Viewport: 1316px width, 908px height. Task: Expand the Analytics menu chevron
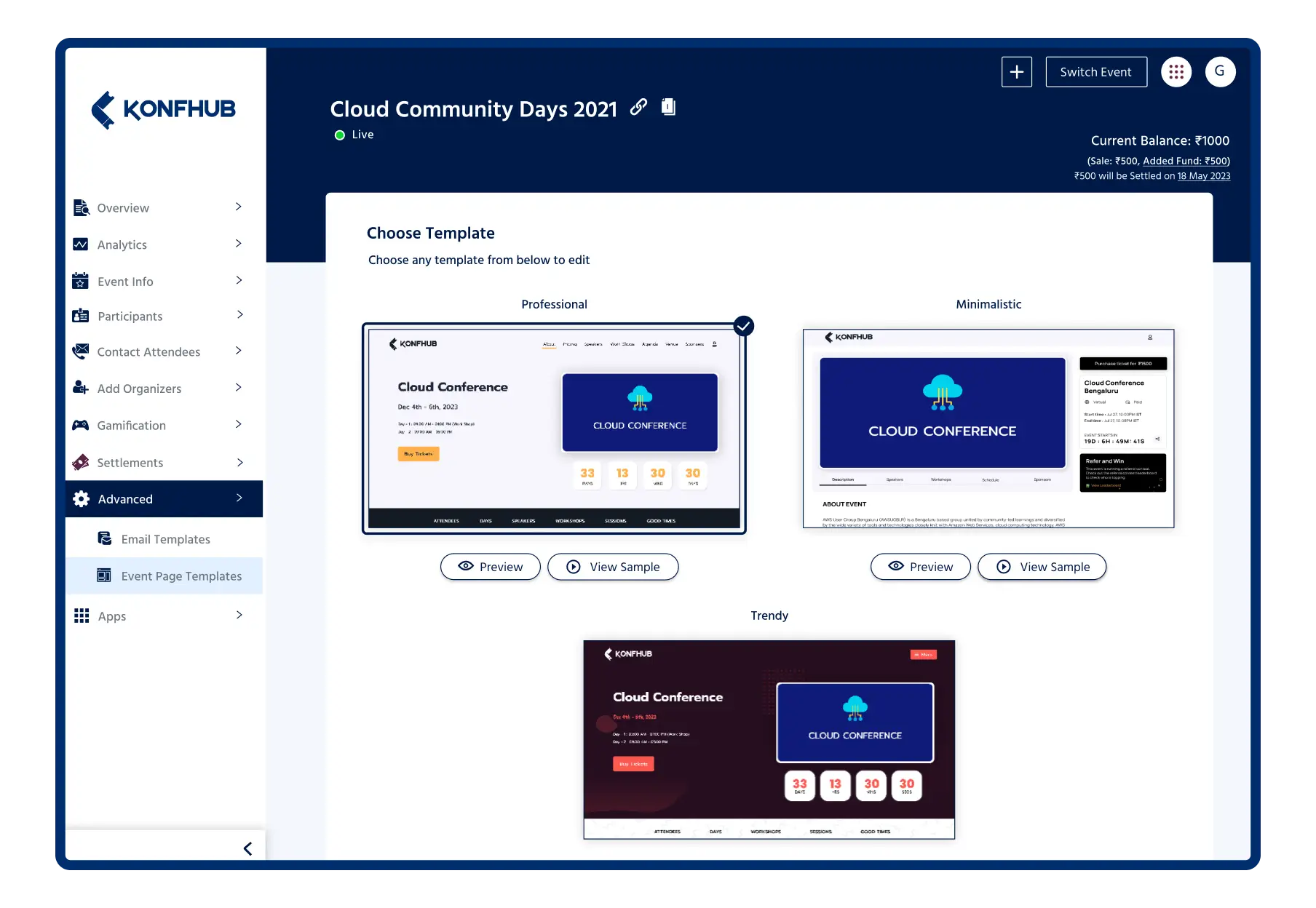239,243
